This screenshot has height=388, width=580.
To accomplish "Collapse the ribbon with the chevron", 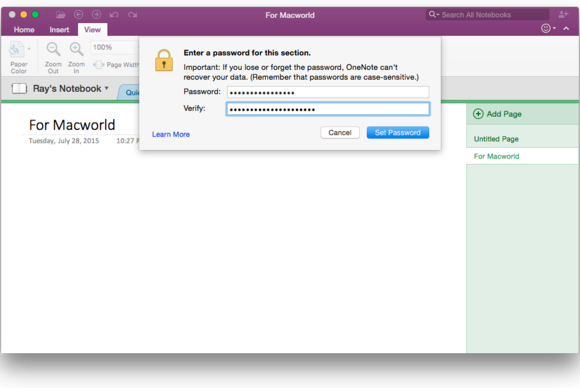I will pyautogui.click(x=566, y=28).
